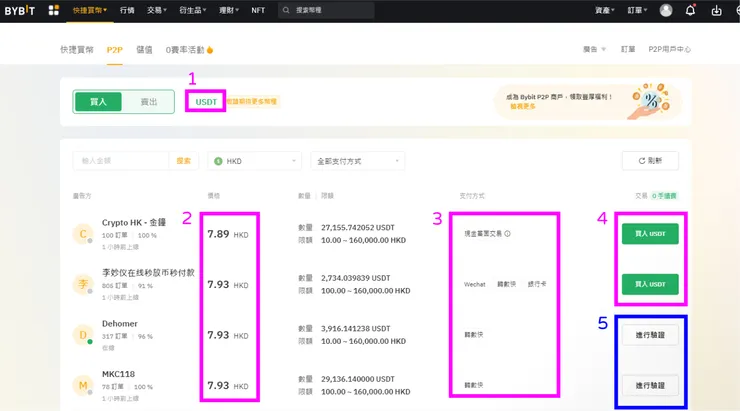Click the user profile avatar icon
The image size is (740, 411).
[x=665, y=10]
